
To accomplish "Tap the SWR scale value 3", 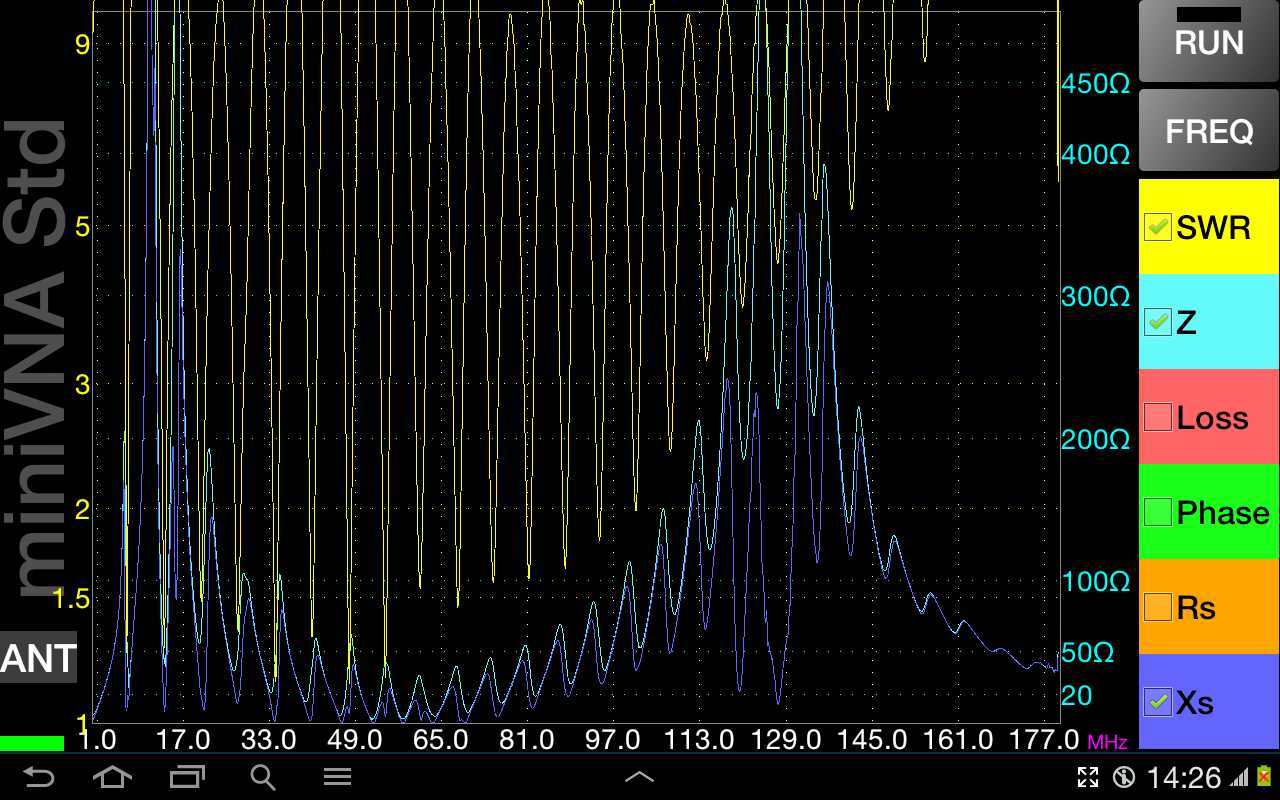I will 82,383.
